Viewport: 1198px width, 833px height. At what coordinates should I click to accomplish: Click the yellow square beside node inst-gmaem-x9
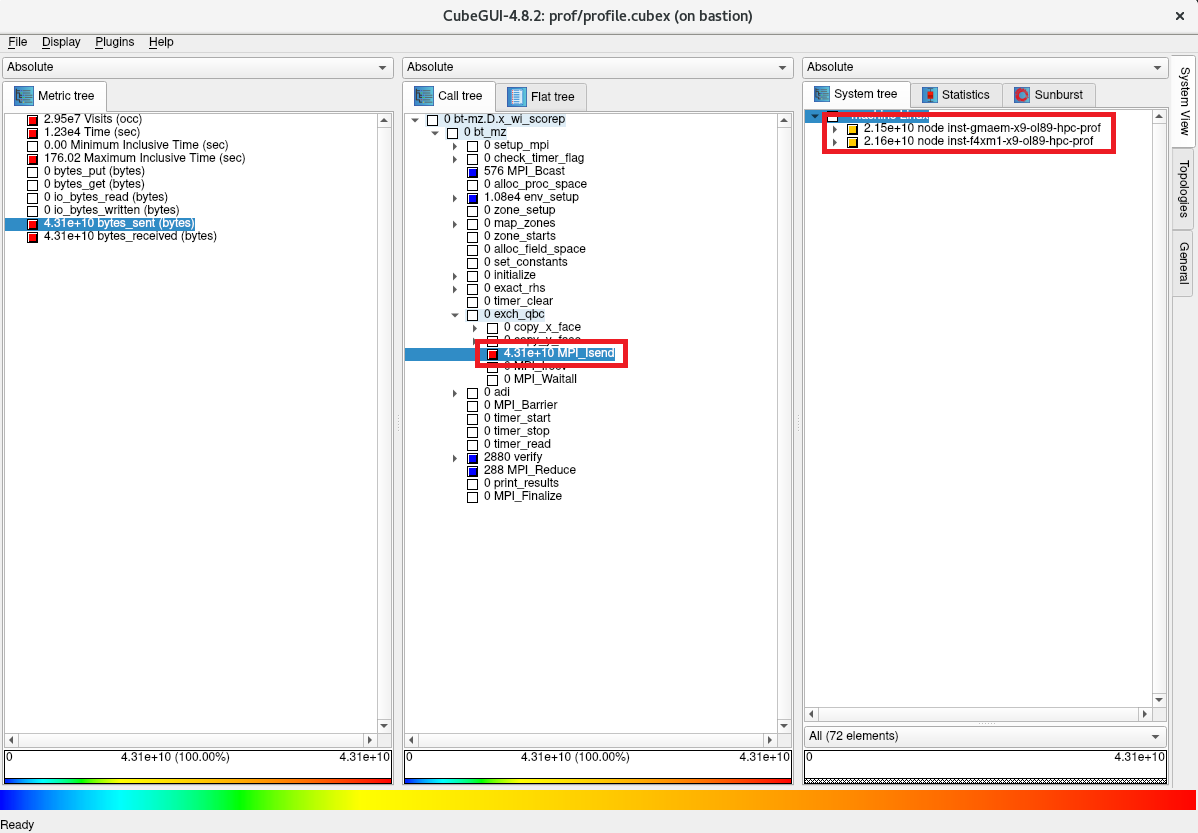click(853, 129)
